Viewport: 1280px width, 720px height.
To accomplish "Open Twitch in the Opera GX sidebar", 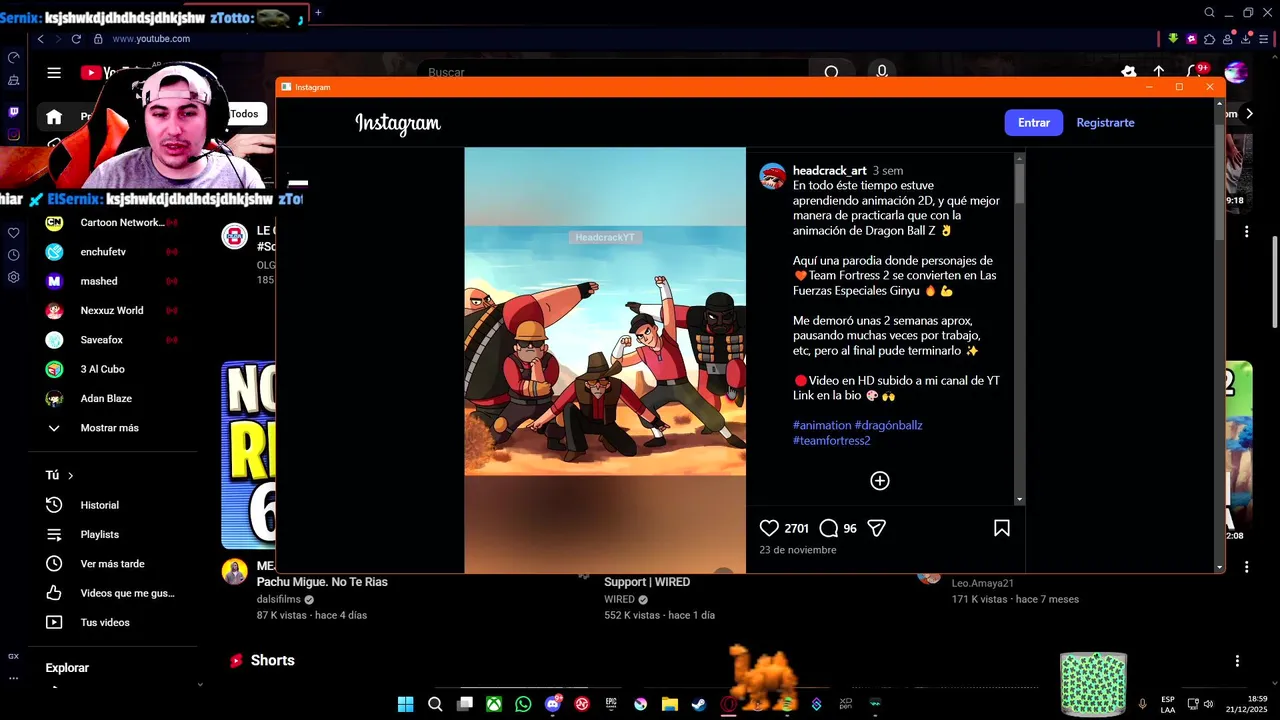I will (13, 112).
